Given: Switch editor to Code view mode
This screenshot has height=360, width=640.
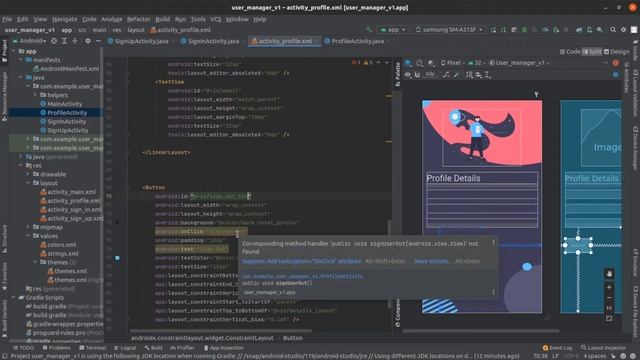Looking at the screenshot, I should click(570, 51).
